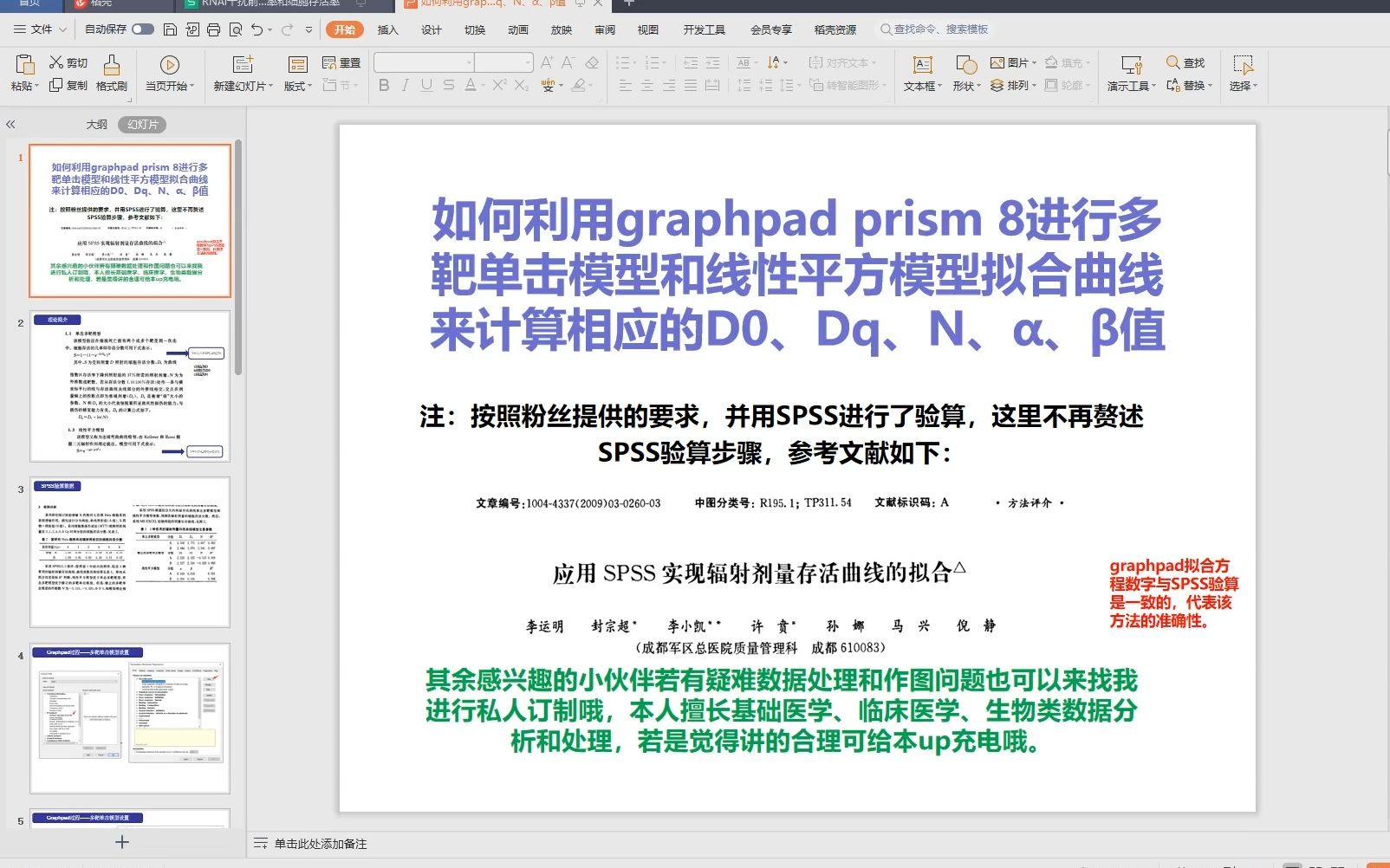Collapse the slide panel with double chevron
Screen dimensions: 1390x868
(x=10, y=124)
